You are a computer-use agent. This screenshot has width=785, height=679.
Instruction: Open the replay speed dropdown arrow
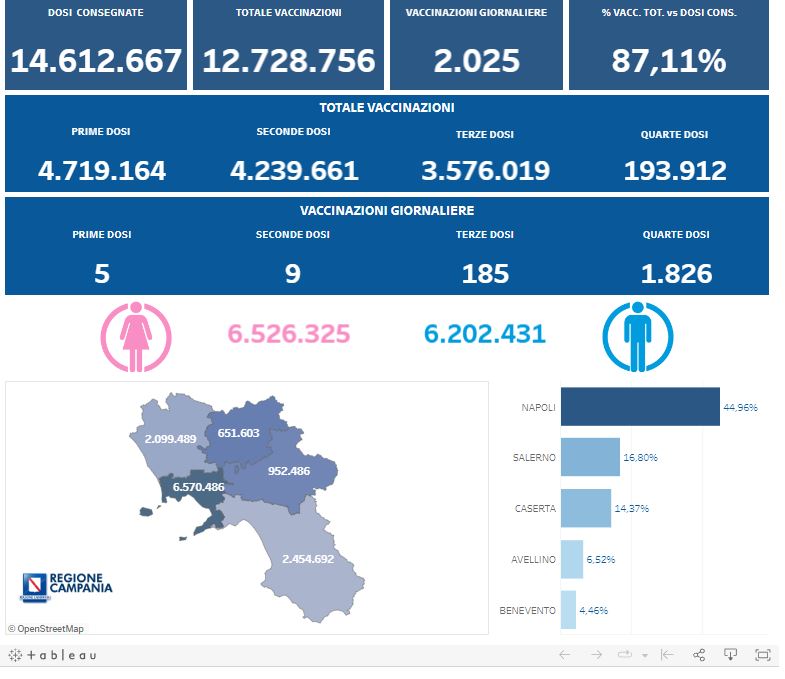[645, 656]
